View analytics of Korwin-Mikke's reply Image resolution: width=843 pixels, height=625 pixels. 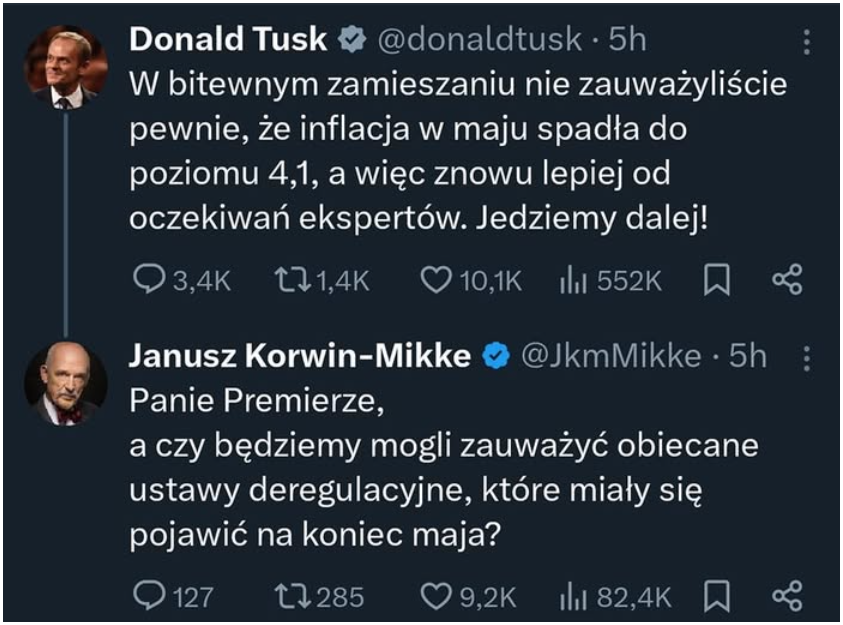pyautogui.click(x=573, y=597)
